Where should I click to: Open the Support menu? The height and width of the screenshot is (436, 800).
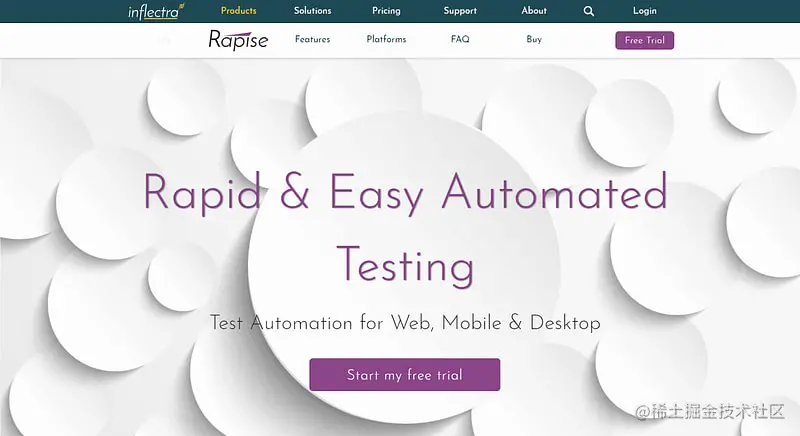(460, 11)
